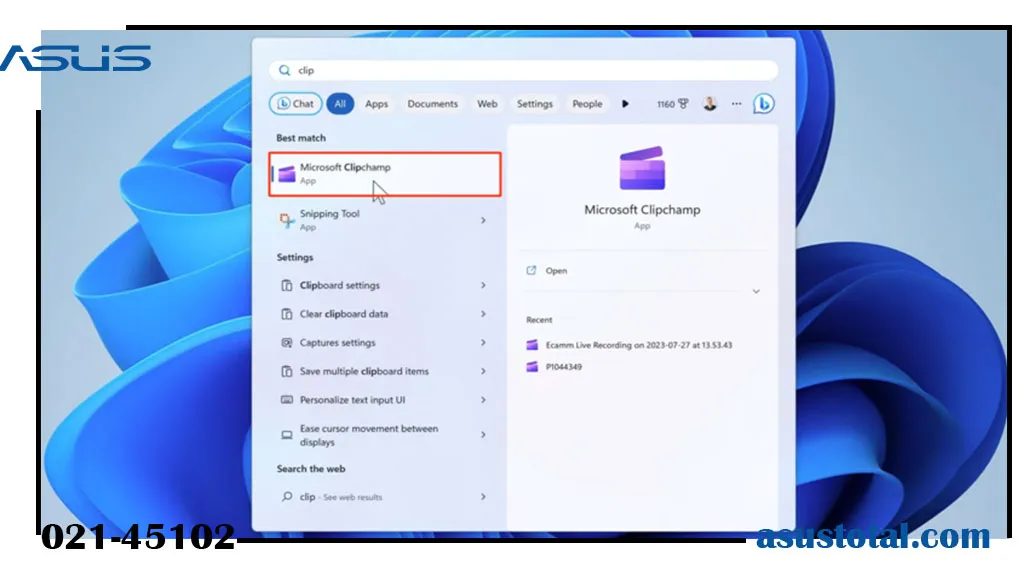Expand Save multiple clipboard items chevron

click(483, 371)
